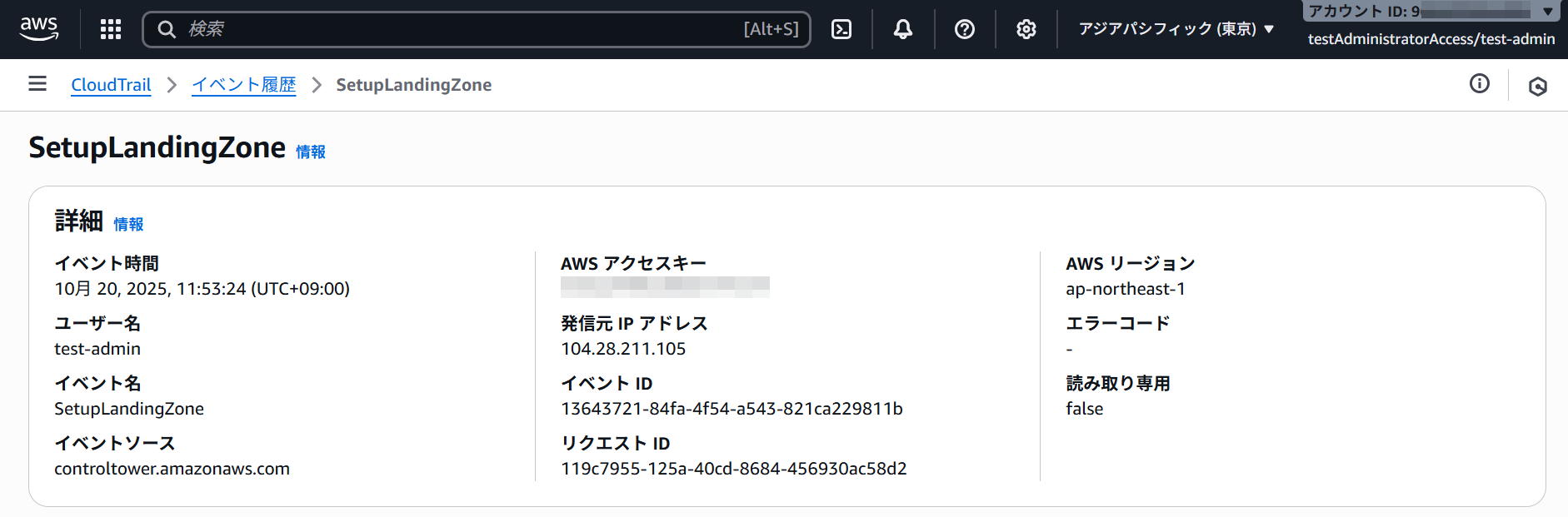Open the notifications bell
1568x517 pixels.
coord(903,29)
